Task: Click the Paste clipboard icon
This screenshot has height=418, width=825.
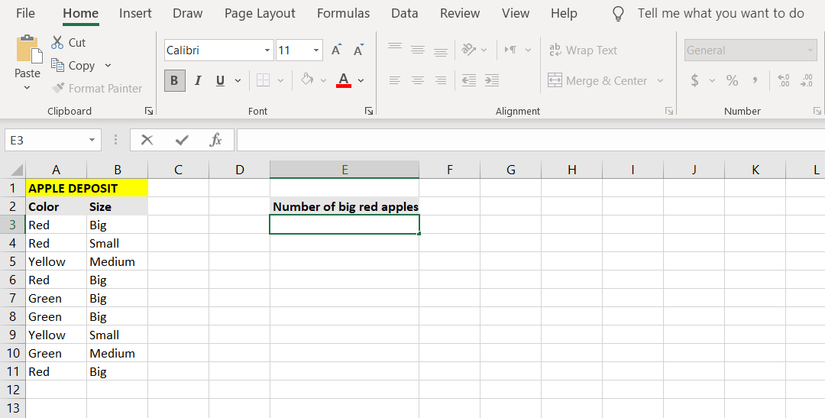Action: tap(29, 49)
